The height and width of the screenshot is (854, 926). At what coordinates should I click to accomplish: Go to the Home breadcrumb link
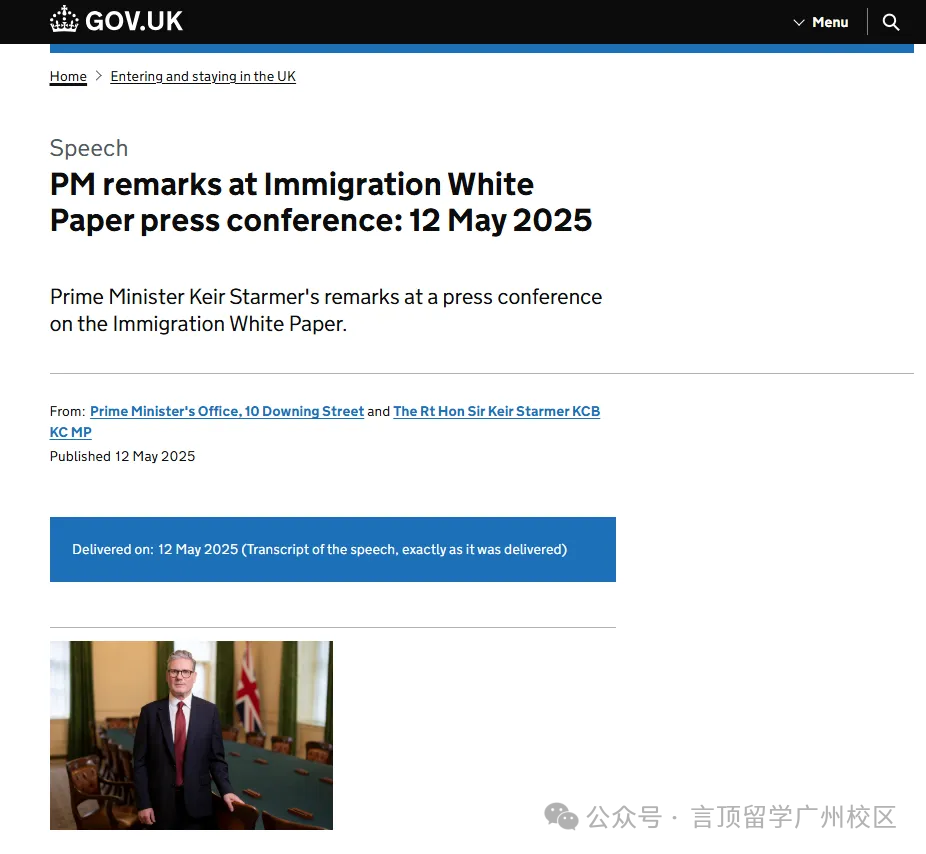pos(68,76)
